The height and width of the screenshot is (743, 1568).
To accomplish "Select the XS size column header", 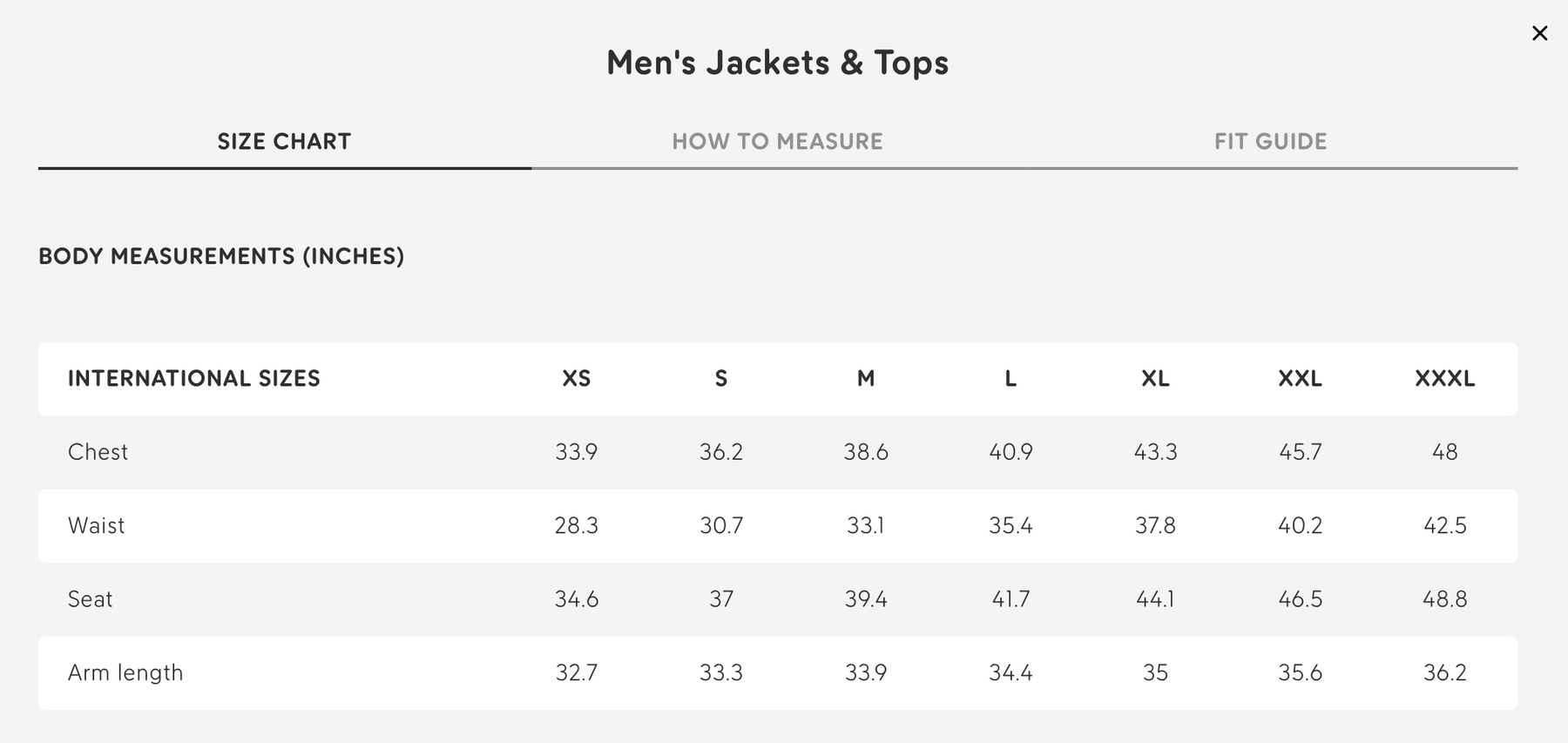I will 577,379.
